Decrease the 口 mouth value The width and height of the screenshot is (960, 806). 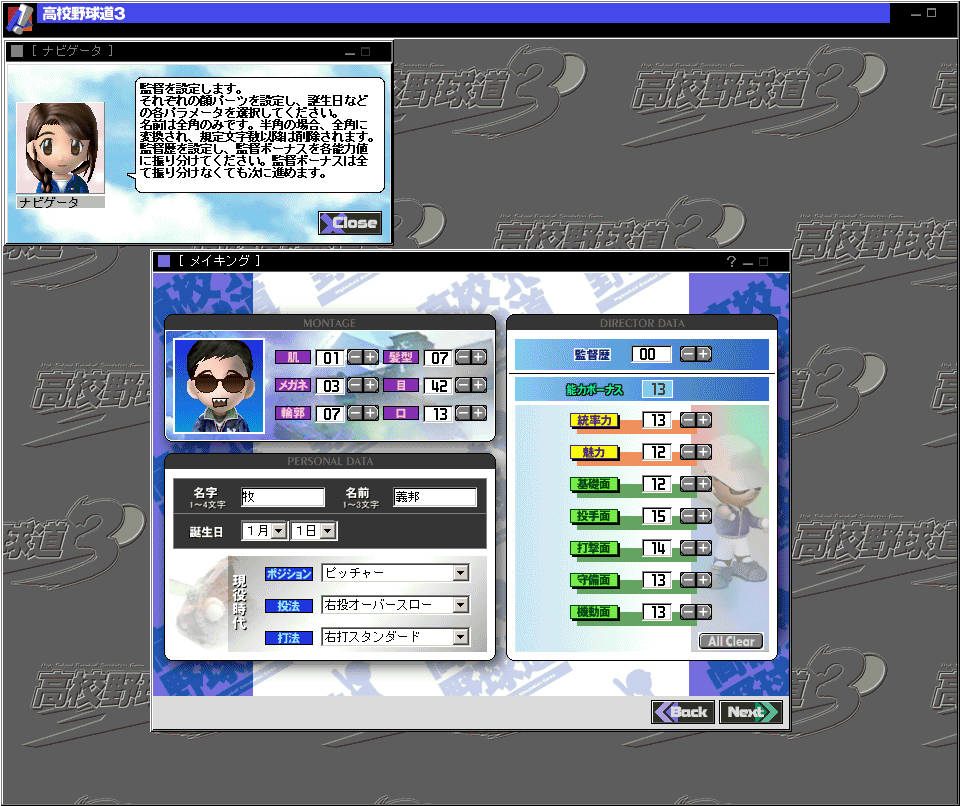(463, 413)
